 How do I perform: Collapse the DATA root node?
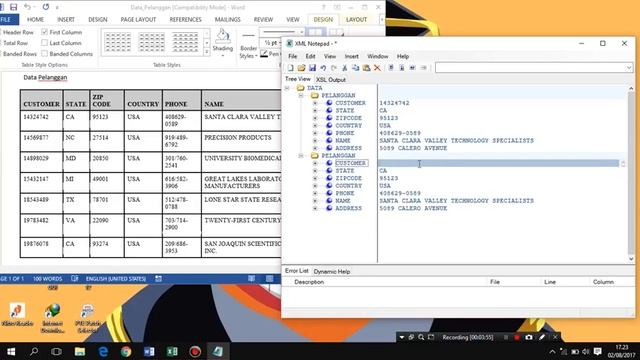pos(287,88)
